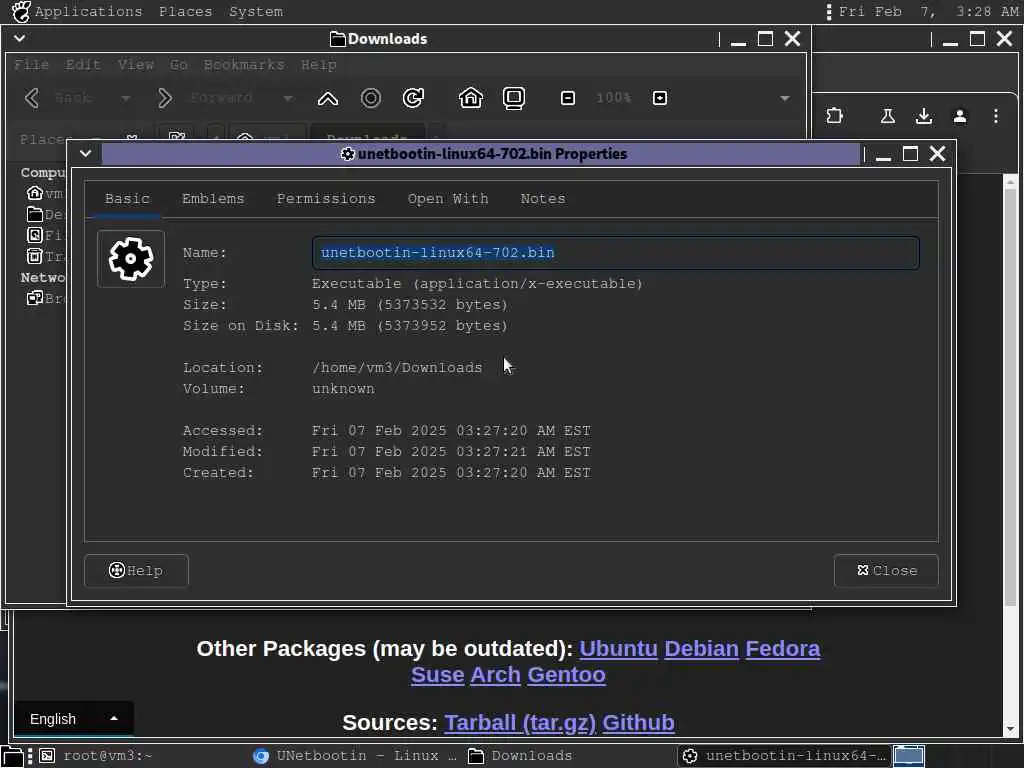Screen dimensions: 1024x768
Task: Select the Desktop folder in sidebar
Action: (44, 214)
